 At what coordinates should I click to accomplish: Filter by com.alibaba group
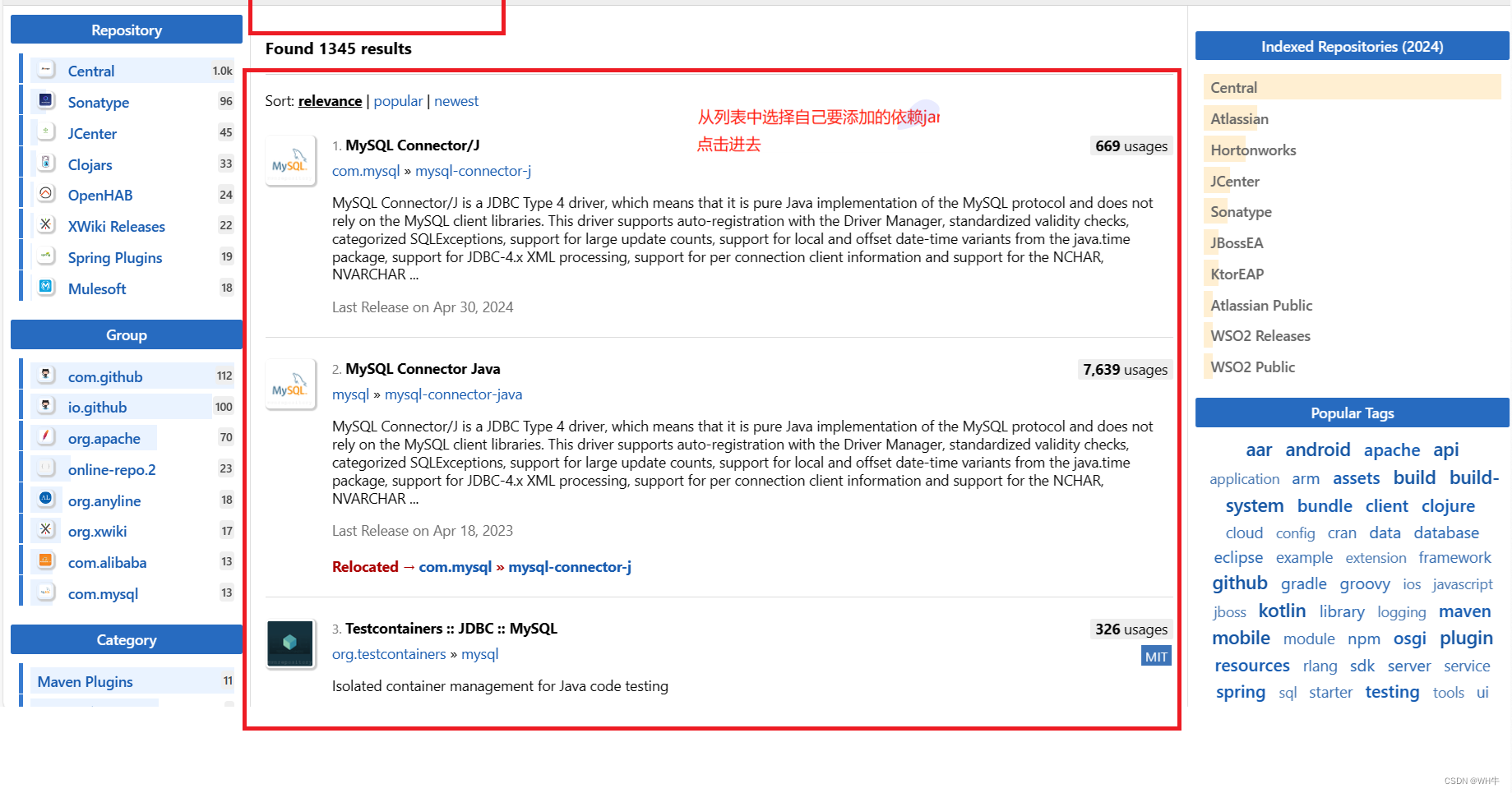[107, 562]
